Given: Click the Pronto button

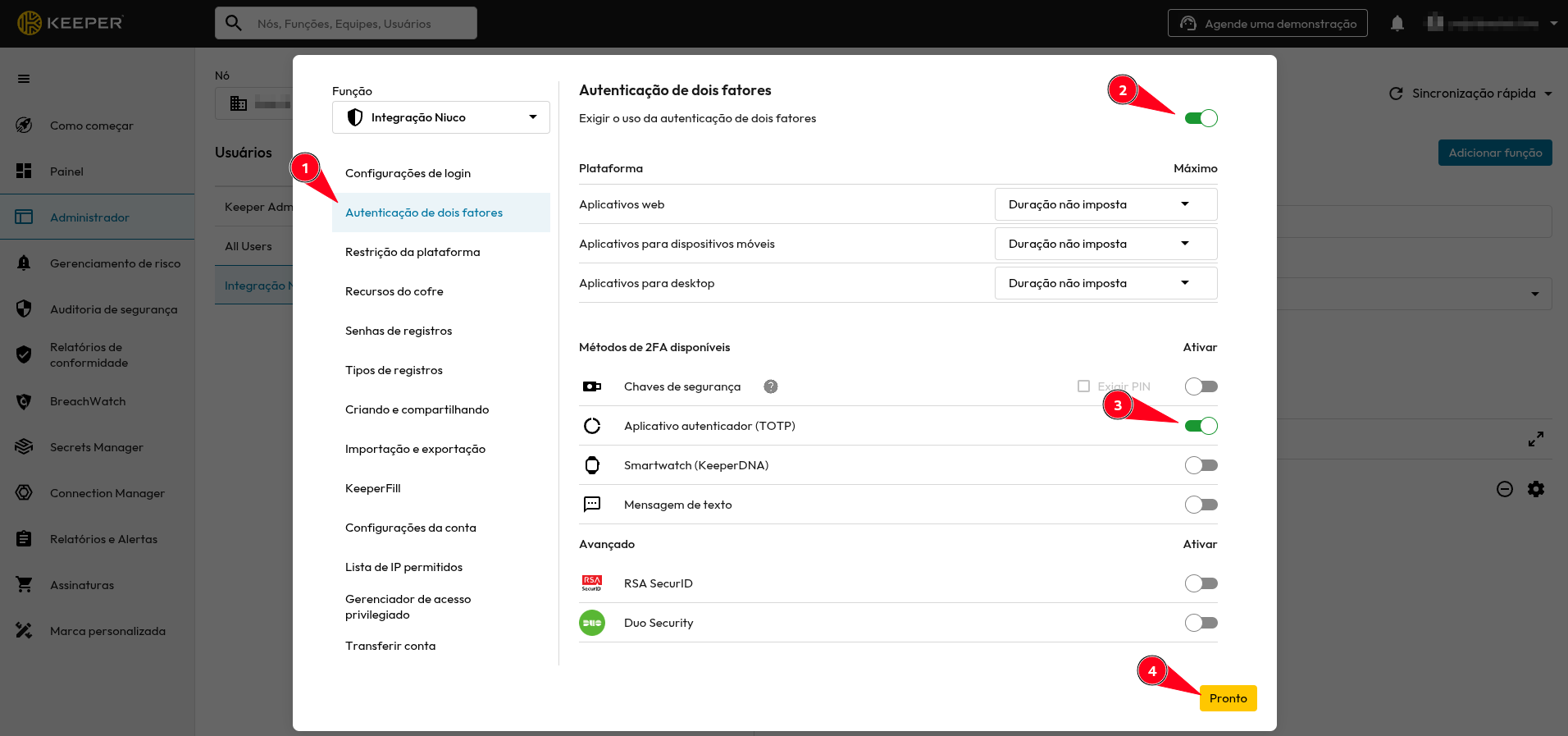Looking at the screenshot, I should point(1228,698).
